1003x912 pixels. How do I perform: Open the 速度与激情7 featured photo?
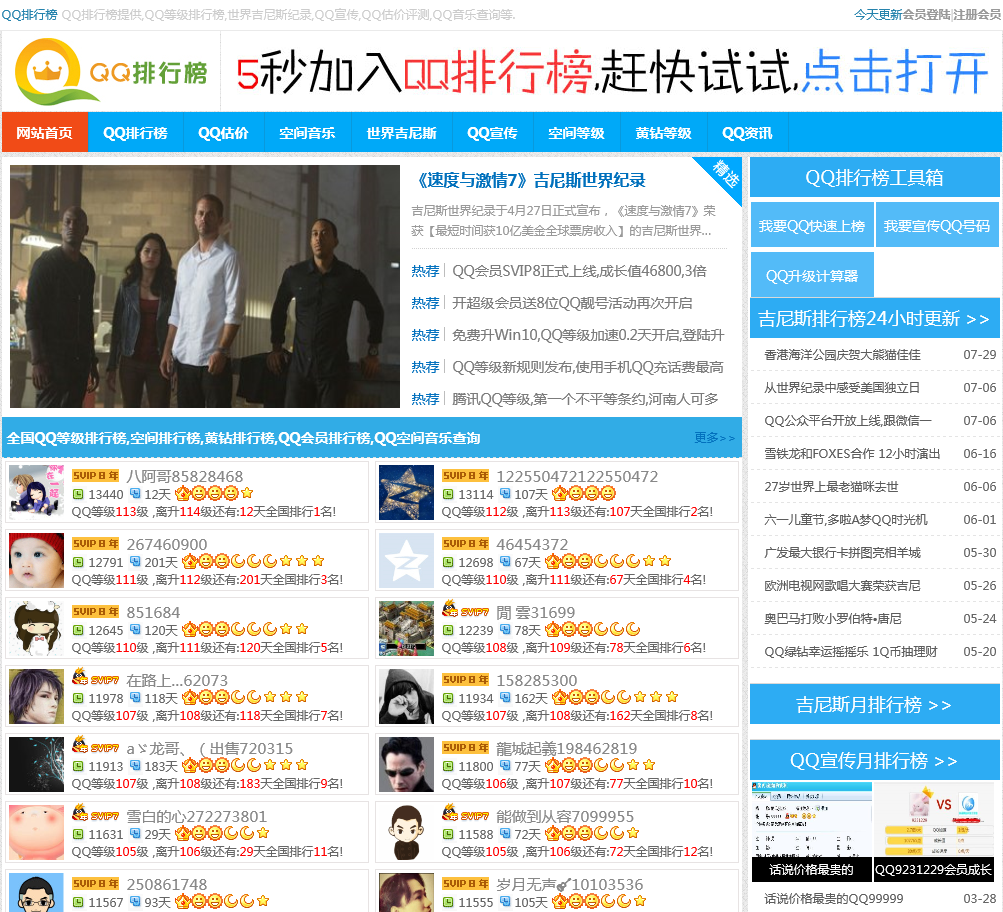[205, 287]
